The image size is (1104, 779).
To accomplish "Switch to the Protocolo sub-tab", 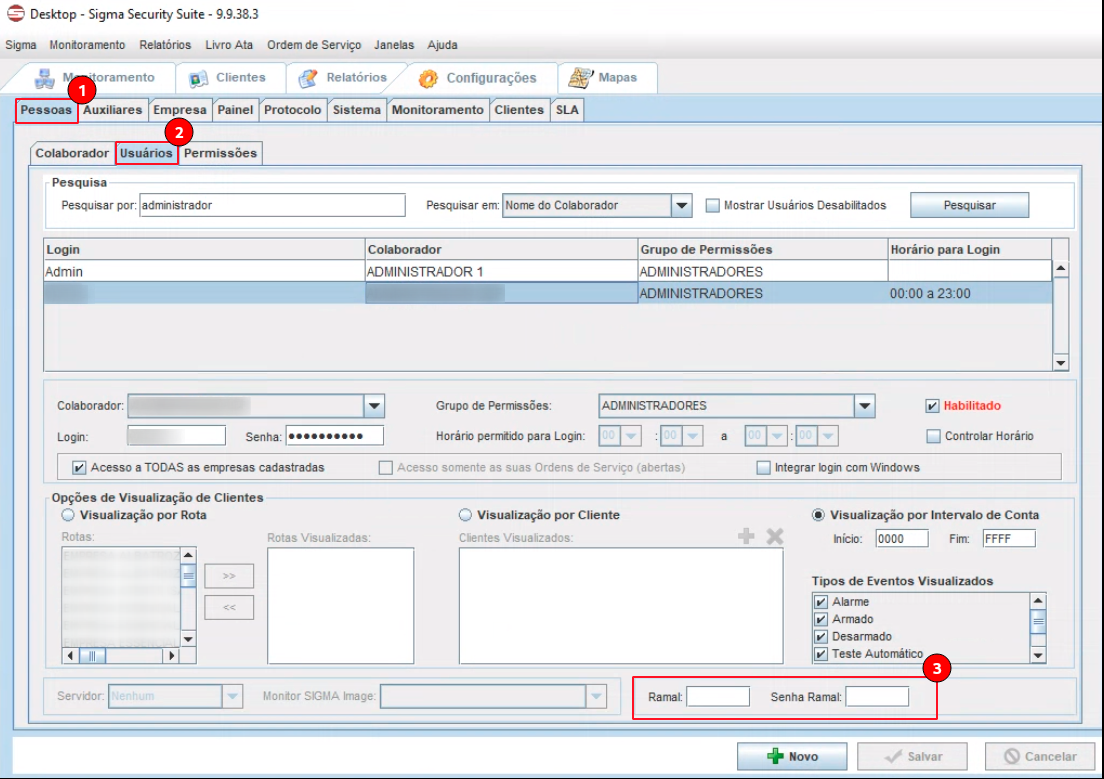I will 292,110.
